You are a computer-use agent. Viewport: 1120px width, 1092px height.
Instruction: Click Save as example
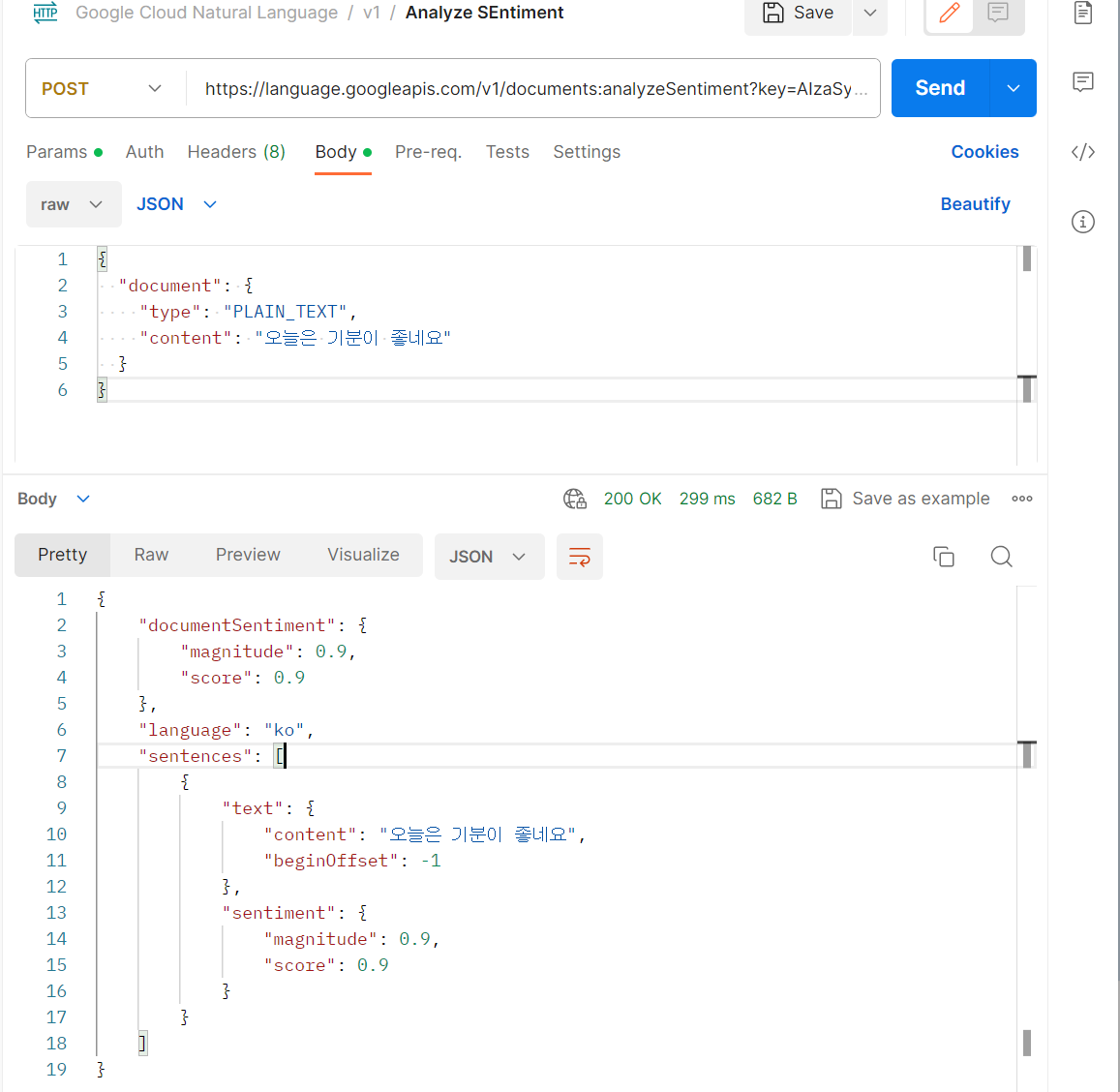[x=905, y=499]
